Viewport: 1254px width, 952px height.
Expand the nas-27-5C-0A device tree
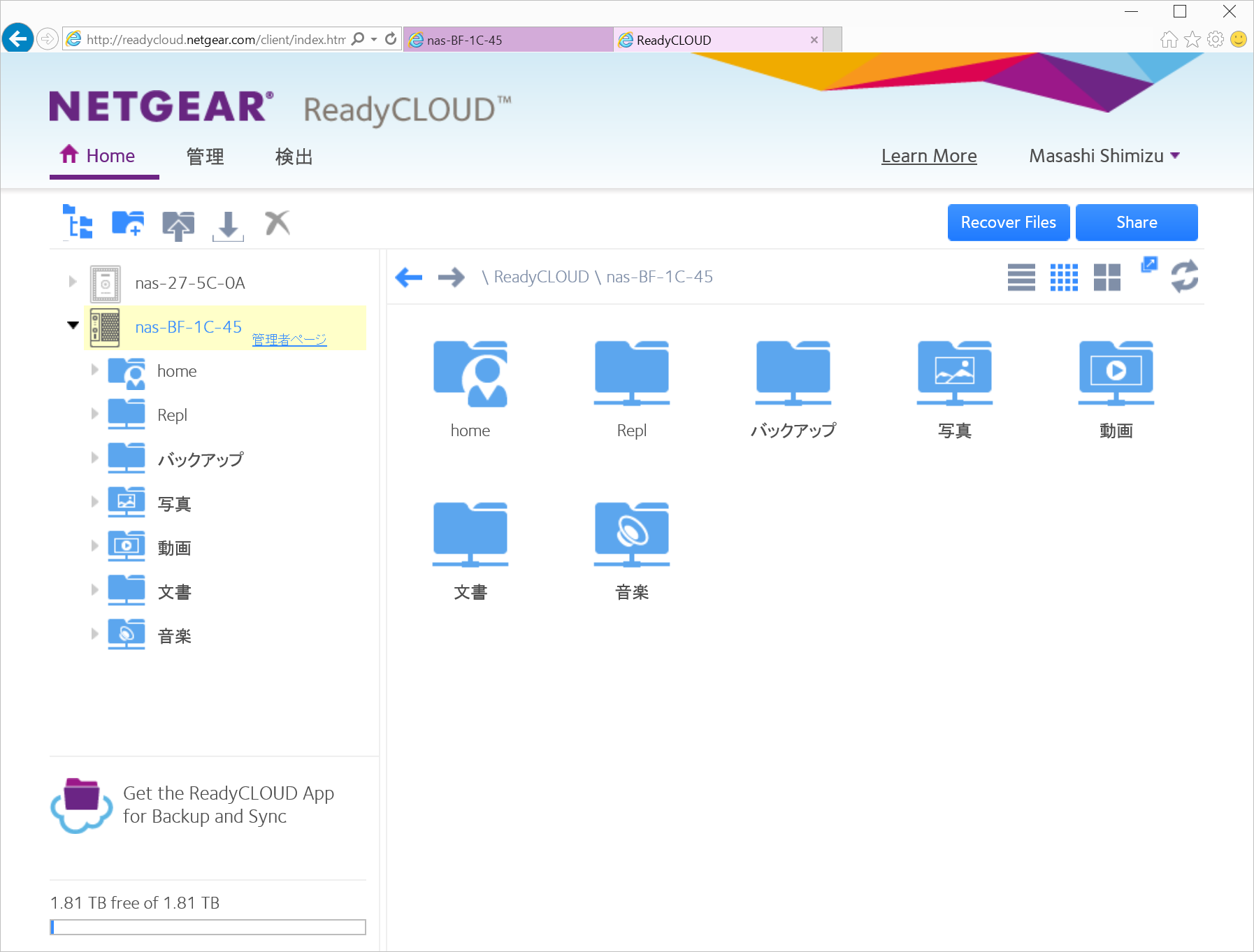point(73,282)
